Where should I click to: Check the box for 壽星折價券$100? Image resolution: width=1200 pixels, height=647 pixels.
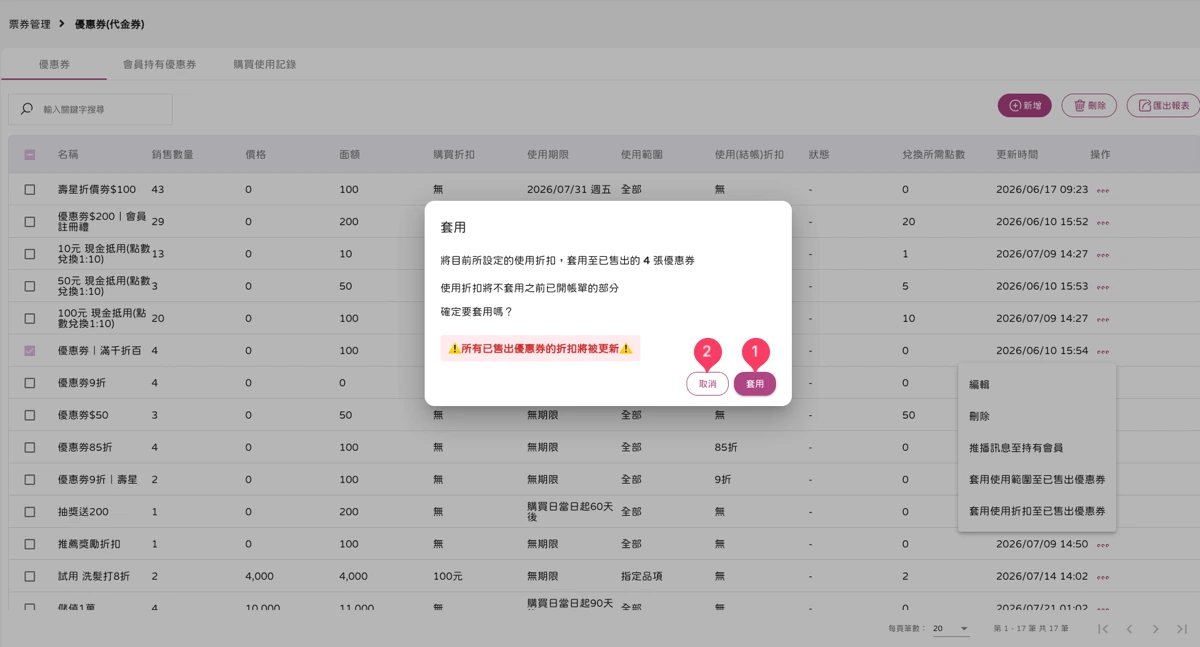tap(29, 189)
